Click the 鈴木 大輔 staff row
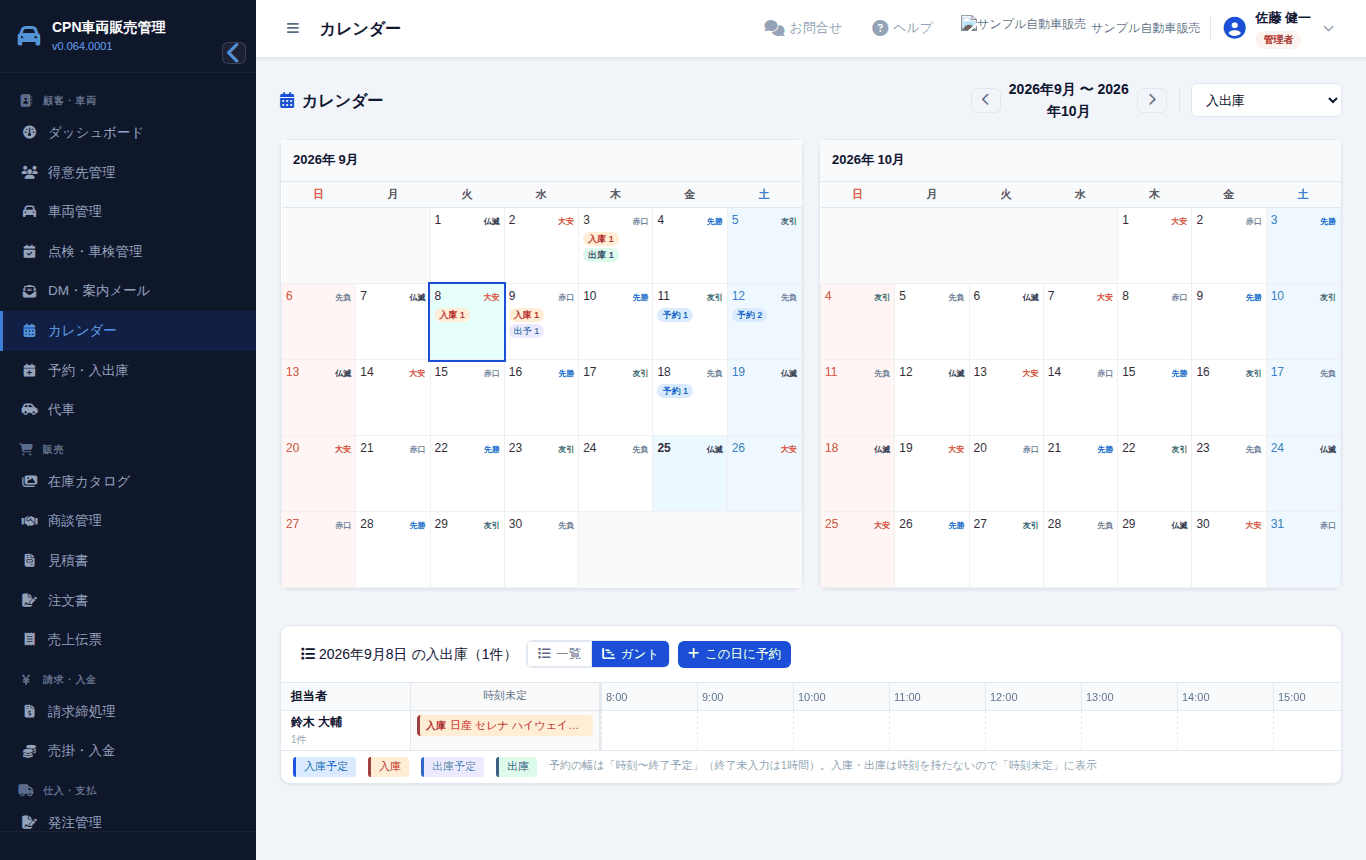Image resolution: width=1366 pixels, height=860 pixels. click(346, 730)
